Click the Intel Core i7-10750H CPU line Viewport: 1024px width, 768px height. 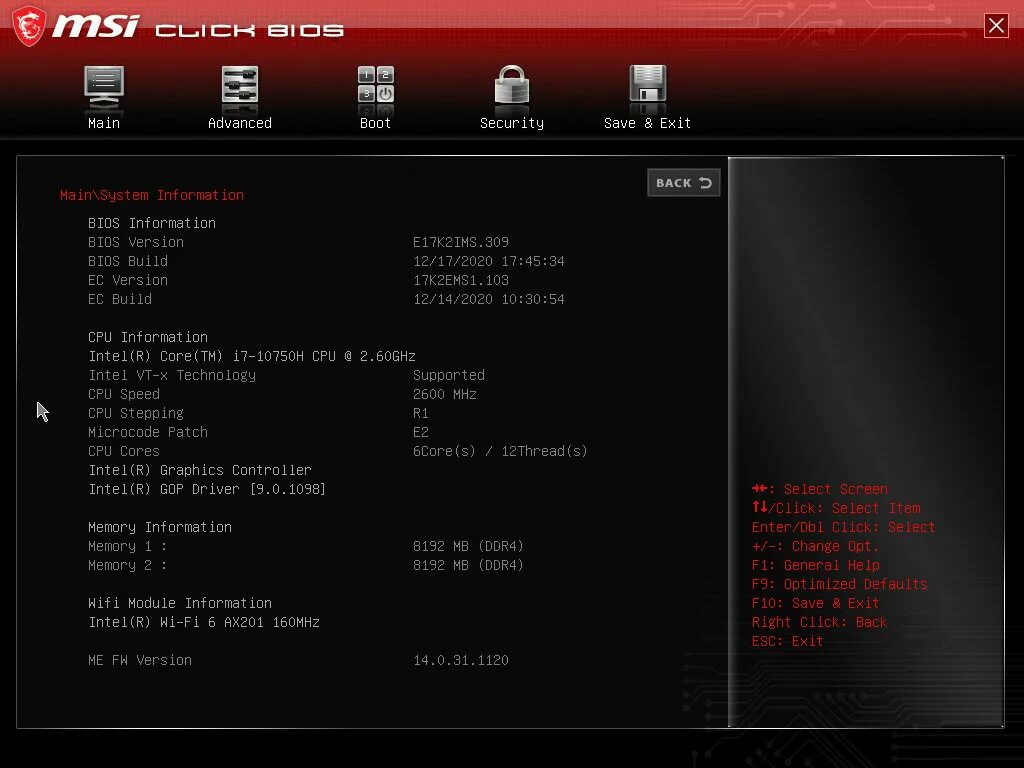click(252, 356)
